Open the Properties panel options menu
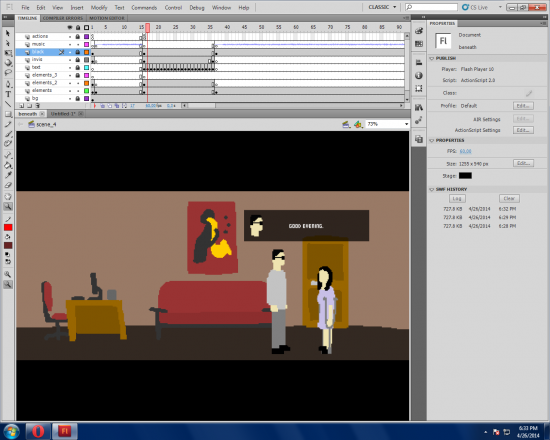 coord(543,23)
